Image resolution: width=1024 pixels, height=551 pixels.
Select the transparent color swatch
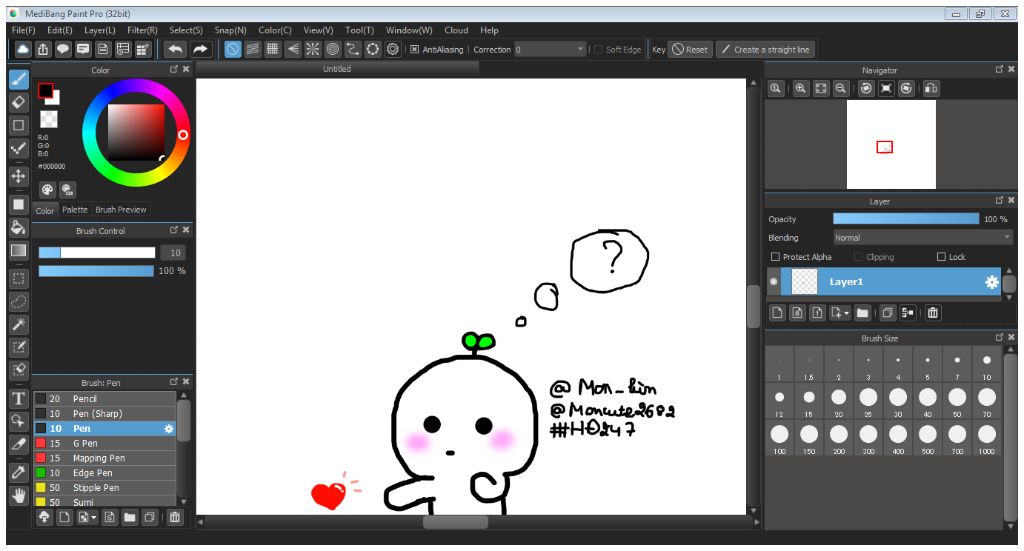(49, 119)
